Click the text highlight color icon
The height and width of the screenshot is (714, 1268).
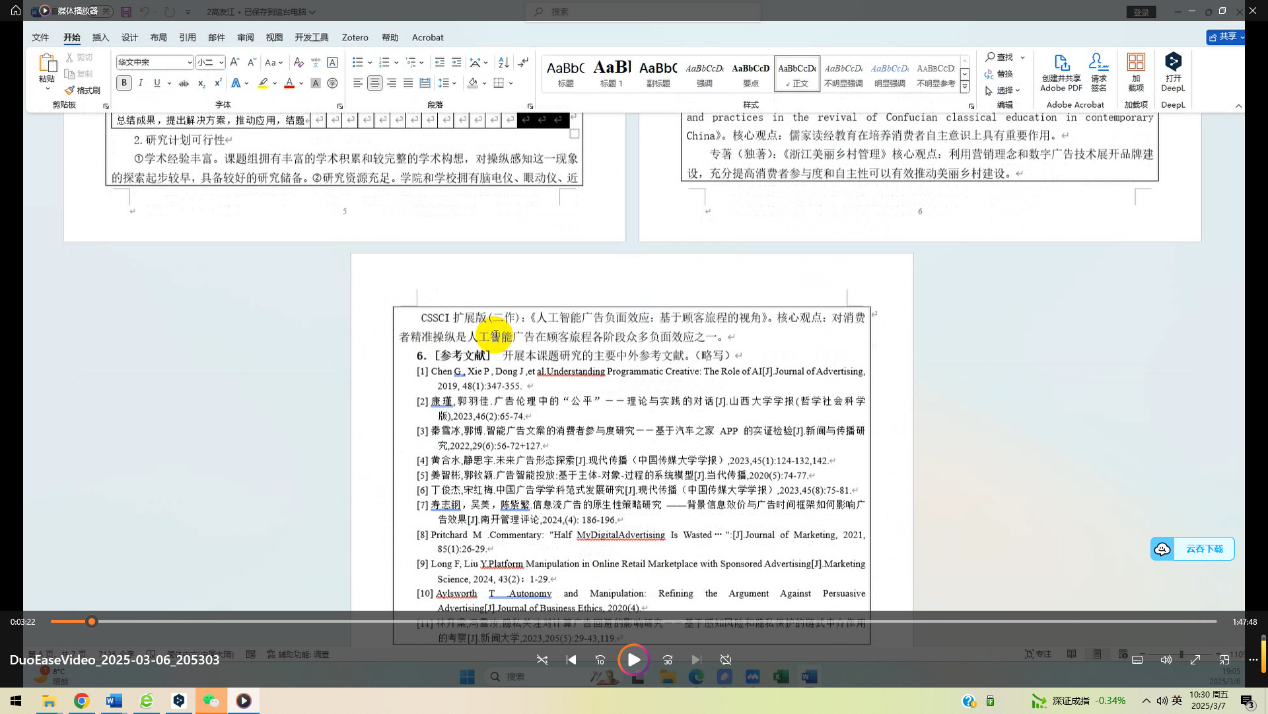(263, 83)
